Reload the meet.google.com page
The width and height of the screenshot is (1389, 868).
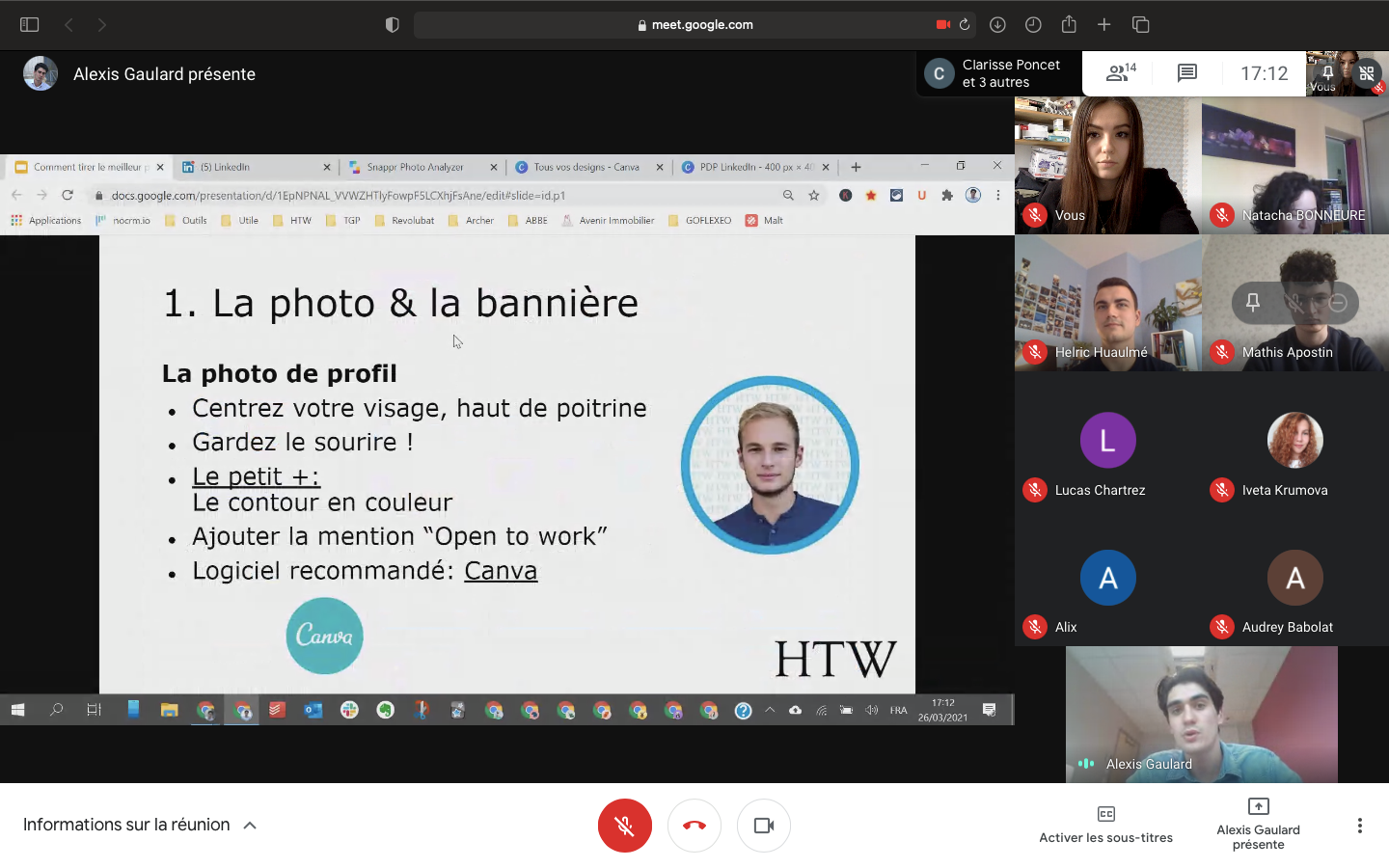click(964, 25)
